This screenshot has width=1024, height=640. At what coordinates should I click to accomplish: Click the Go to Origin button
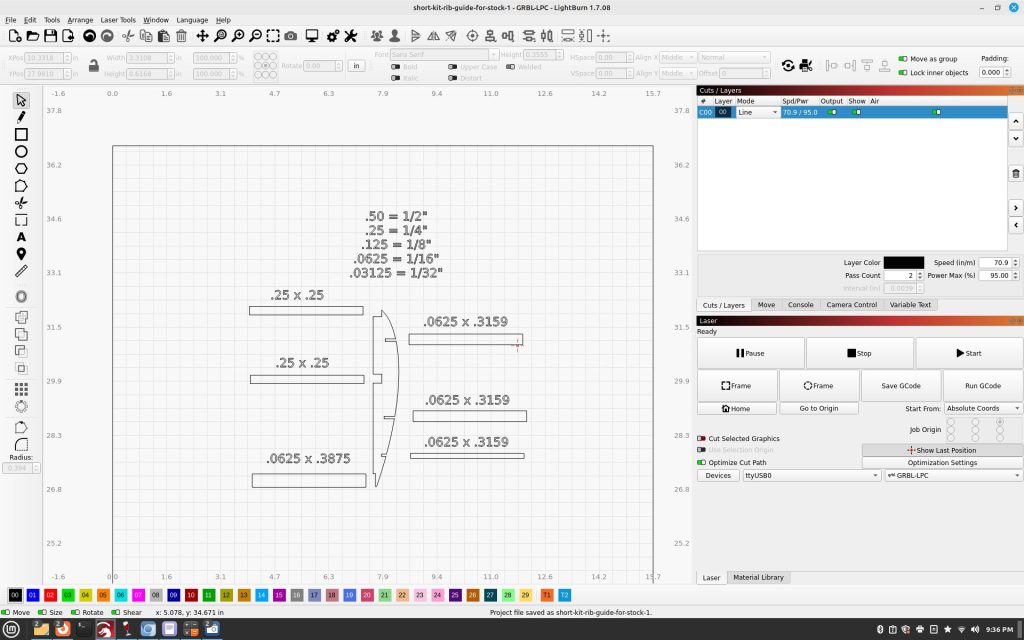point(819,408)
